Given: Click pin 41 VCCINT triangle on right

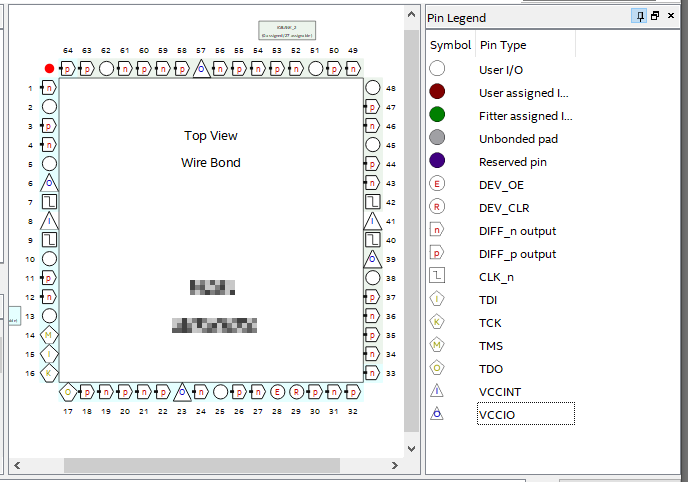Looking at the screenshot, I should coord(373,221).
